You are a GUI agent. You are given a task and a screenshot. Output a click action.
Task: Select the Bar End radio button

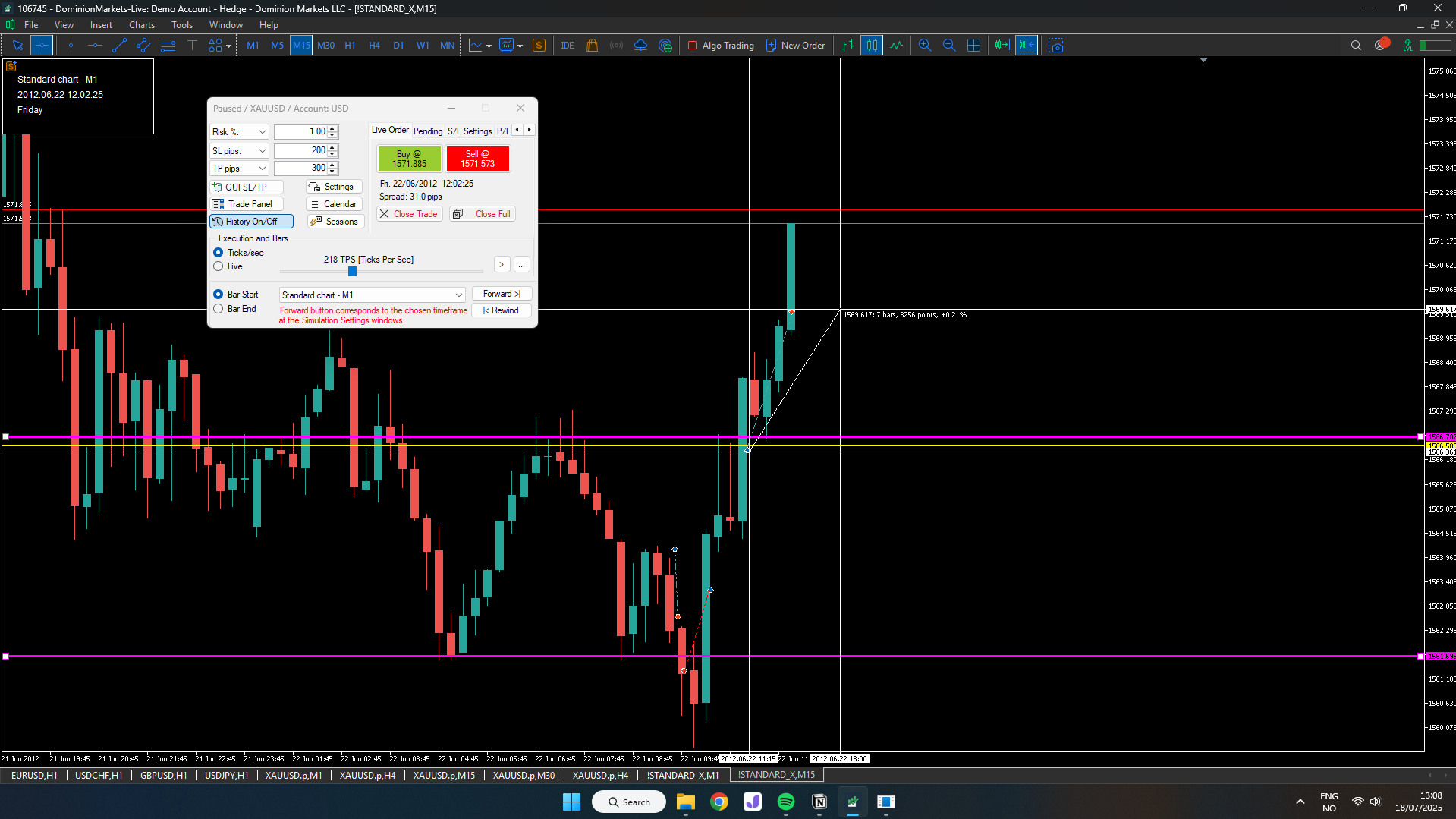point(219,309)
